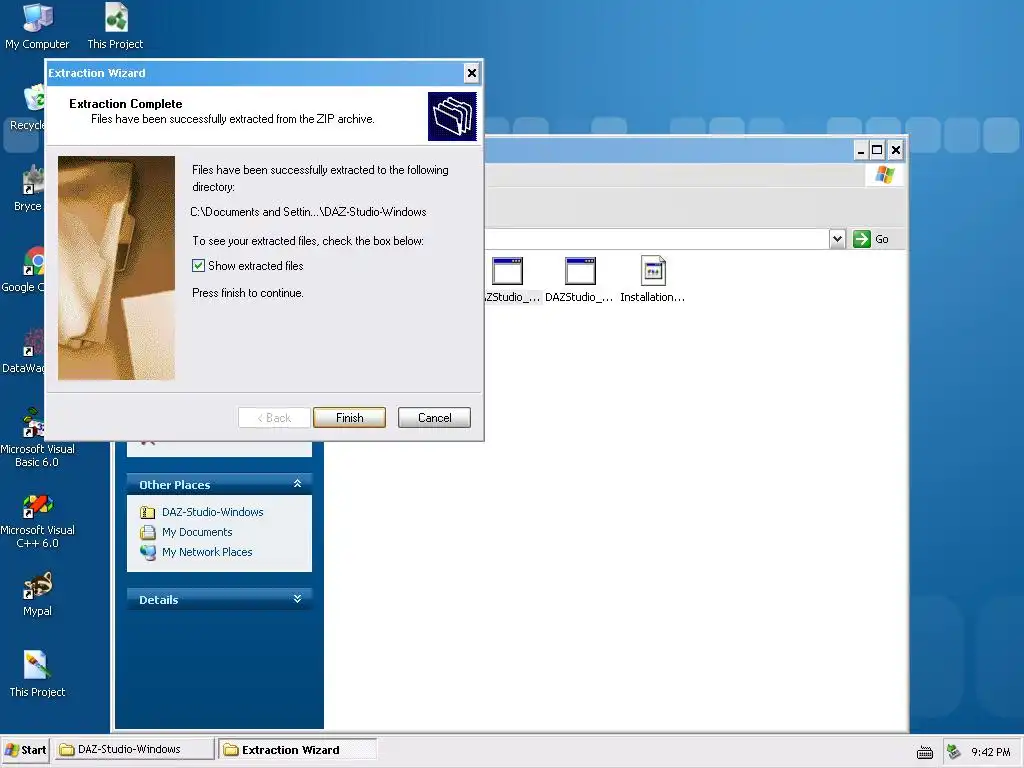This screenshot has height=768, width=1024.
Task: Click the Explorer address bar field
Action: pos(656,239)
